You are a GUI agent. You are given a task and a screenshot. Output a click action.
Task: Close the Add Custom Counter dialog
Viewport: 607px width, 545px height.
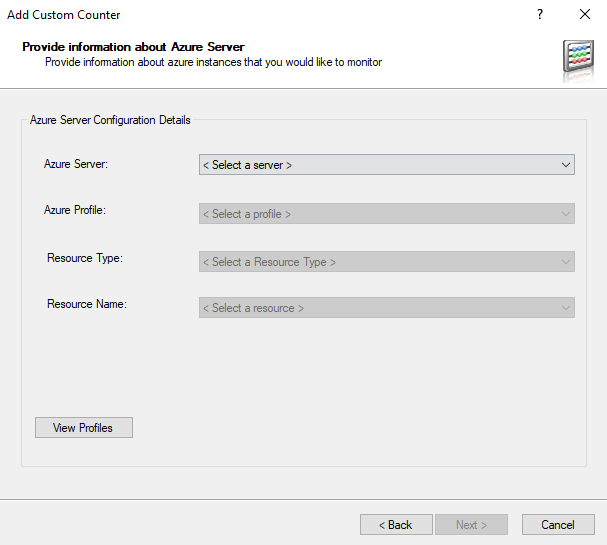[585, 15]
